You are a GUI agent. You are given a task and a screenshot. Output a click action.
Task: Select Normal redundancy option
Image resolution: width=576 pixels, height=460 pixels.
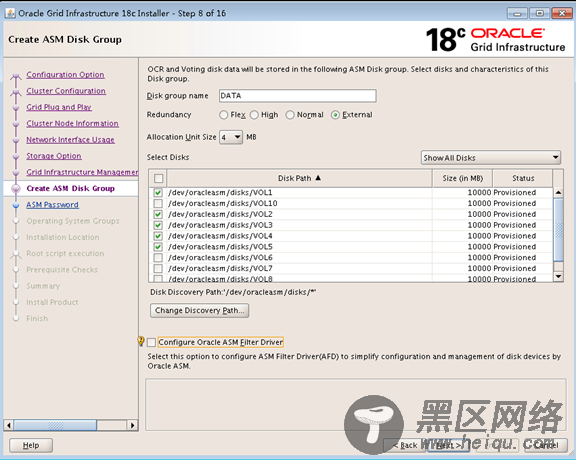pos(290,115)
